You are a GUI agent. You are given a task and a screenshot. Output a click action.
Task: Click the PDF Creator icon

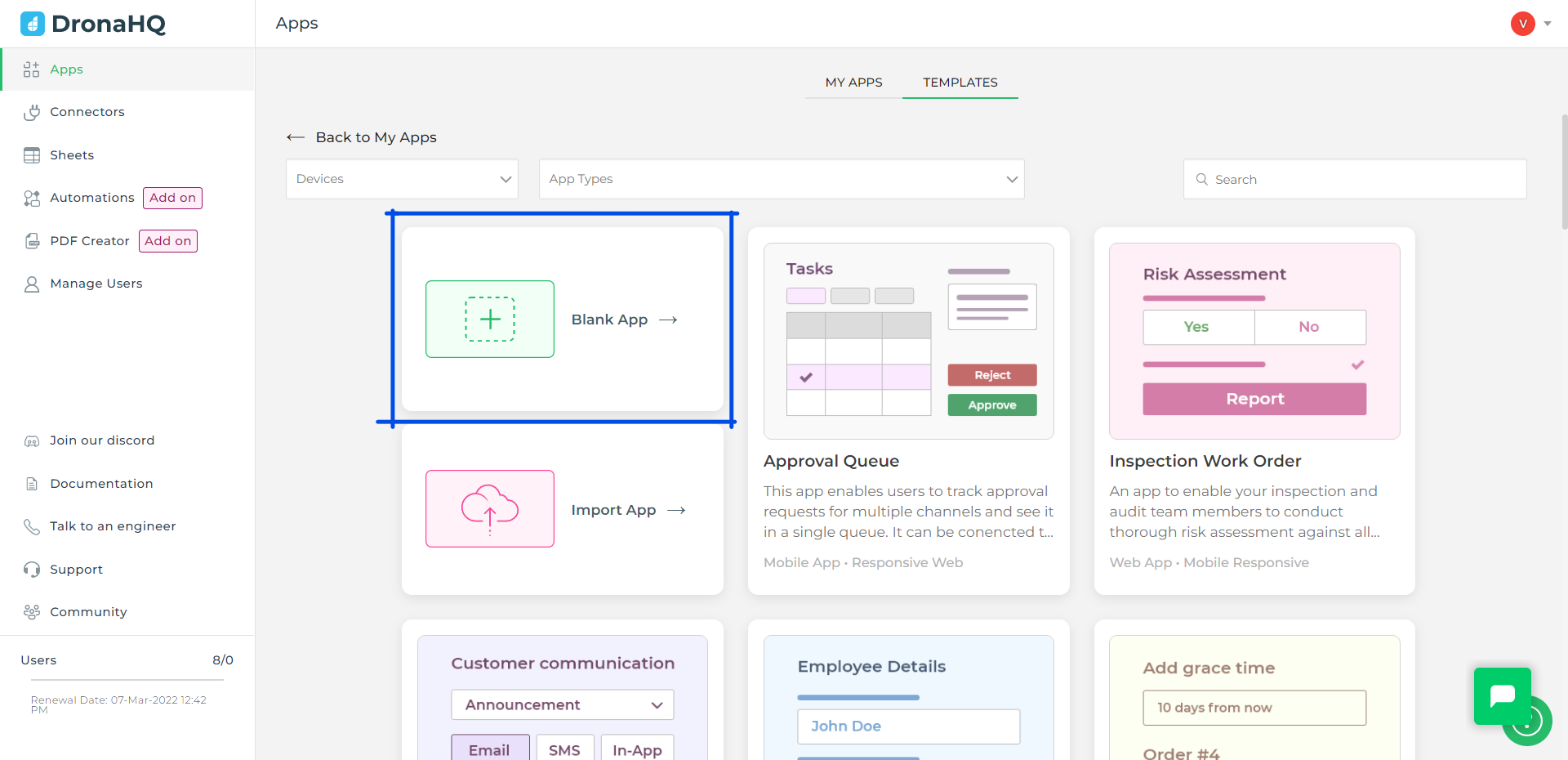pyautogui.click(x=32, y=241)
